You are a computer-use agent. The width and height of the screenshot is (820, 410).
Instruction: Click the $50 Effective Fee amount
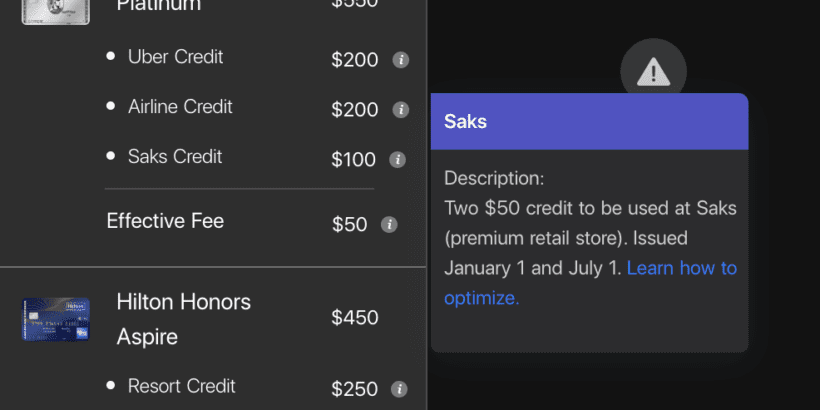[349, 225]
